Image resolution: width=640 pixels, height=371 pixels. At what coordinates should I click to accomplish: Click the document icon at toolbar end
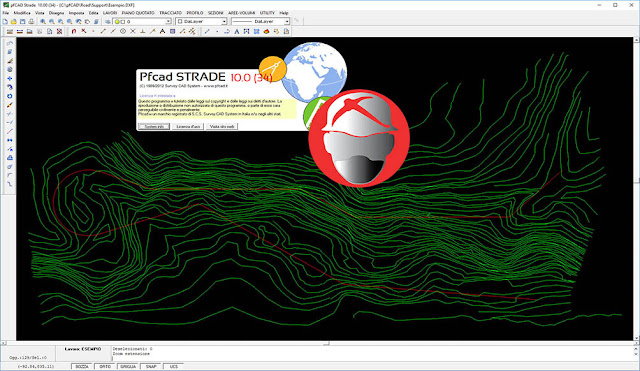click(x=286, y=31)
